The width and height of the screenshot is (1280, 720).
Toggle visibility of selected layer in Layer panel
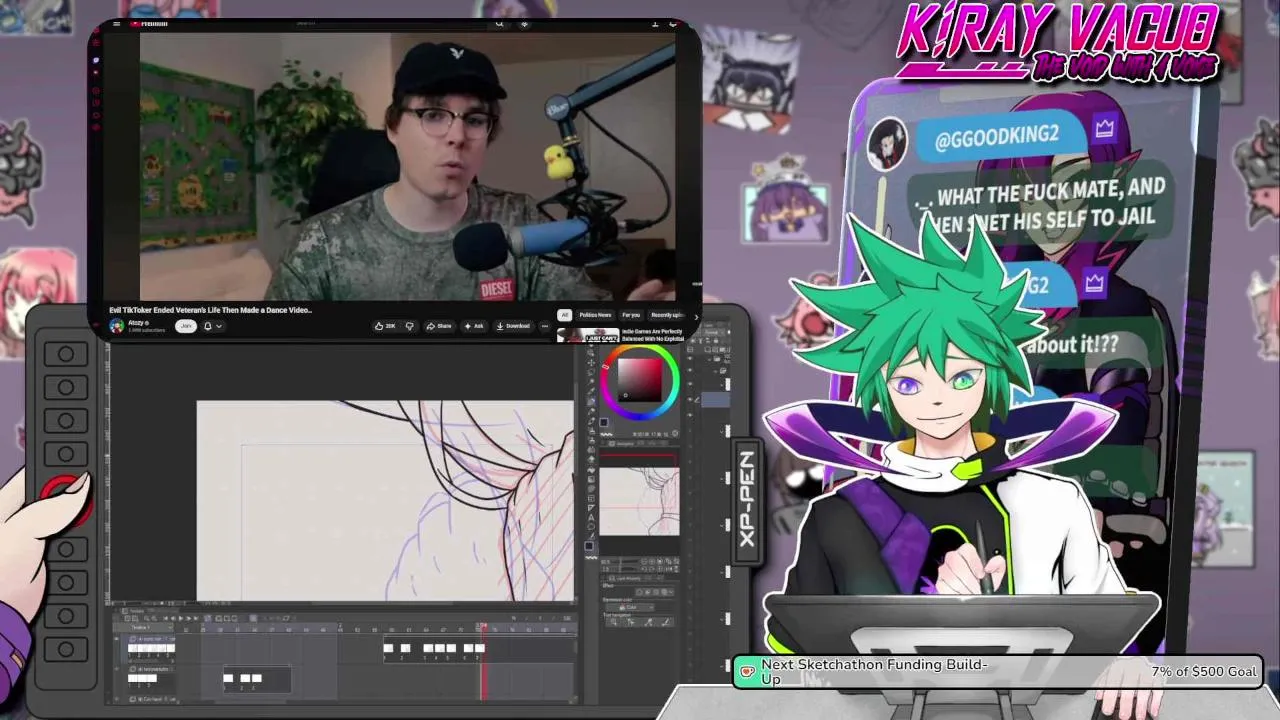pyautogui.click(x=690, y=399)
